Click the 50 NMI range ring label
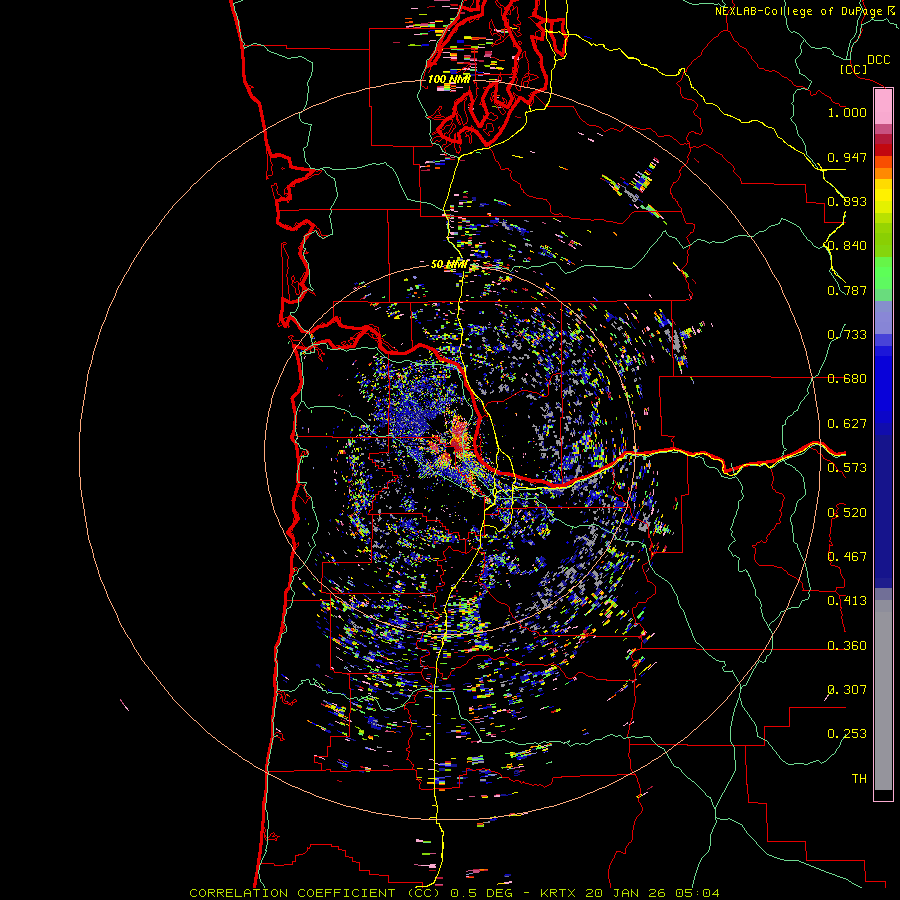Viewport: 900px width, 900px height. pos(449,265)
